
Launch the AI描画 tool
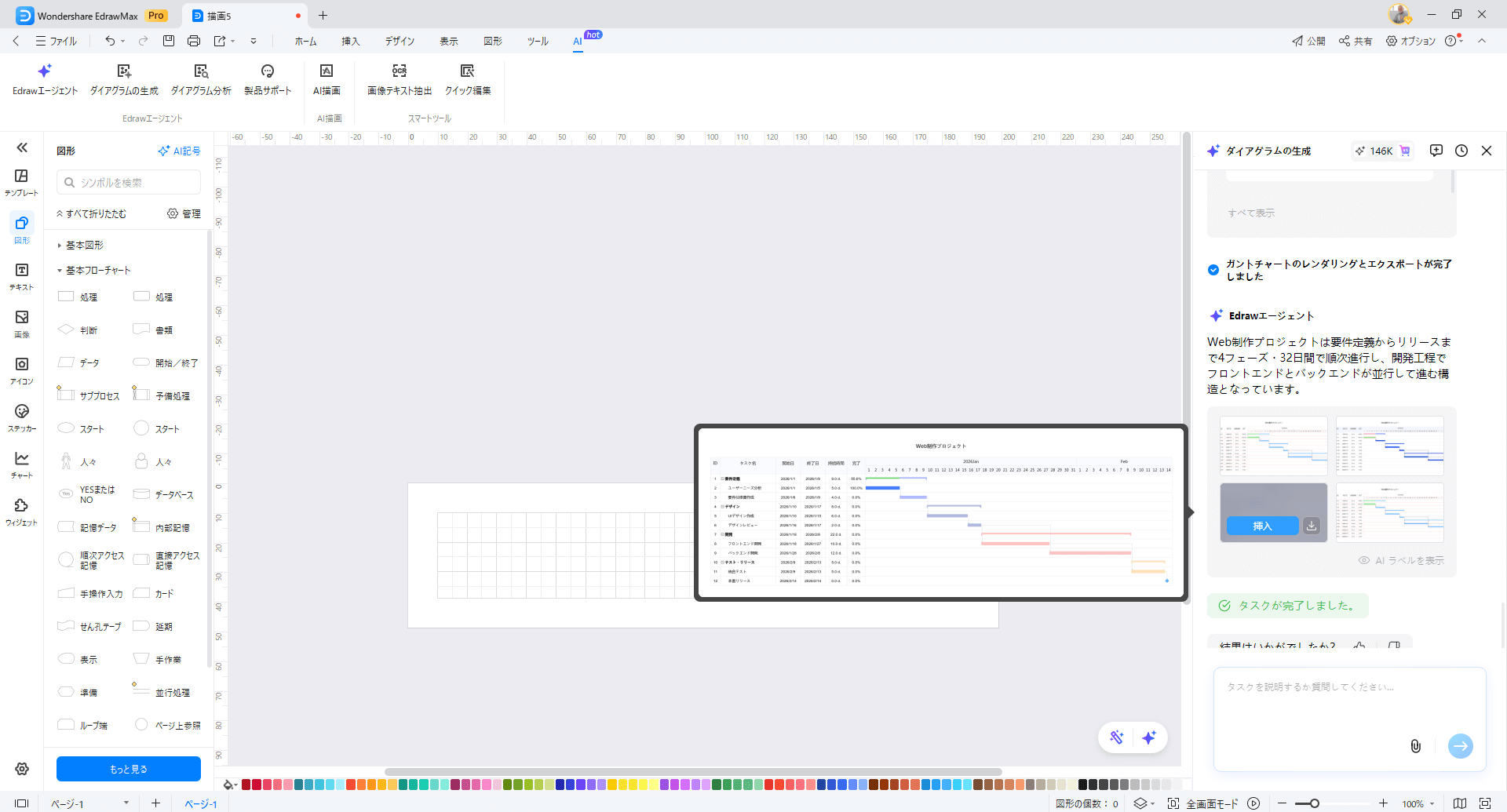(x=327, y=79)
